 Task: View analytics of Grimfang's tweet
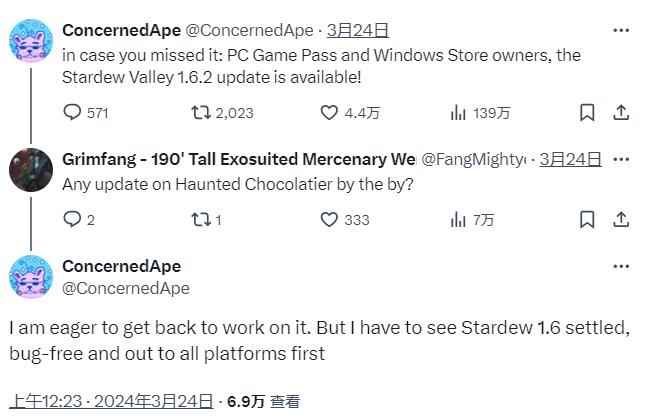[x=459, y=219]
